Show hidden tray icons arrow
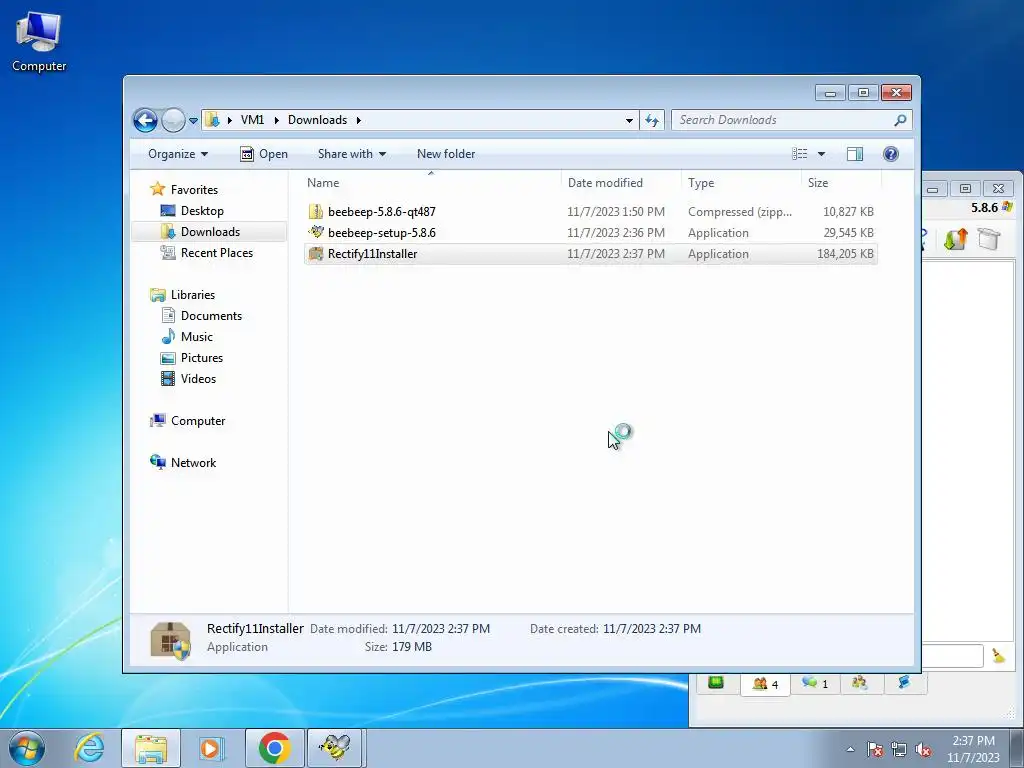 [850, 749]
